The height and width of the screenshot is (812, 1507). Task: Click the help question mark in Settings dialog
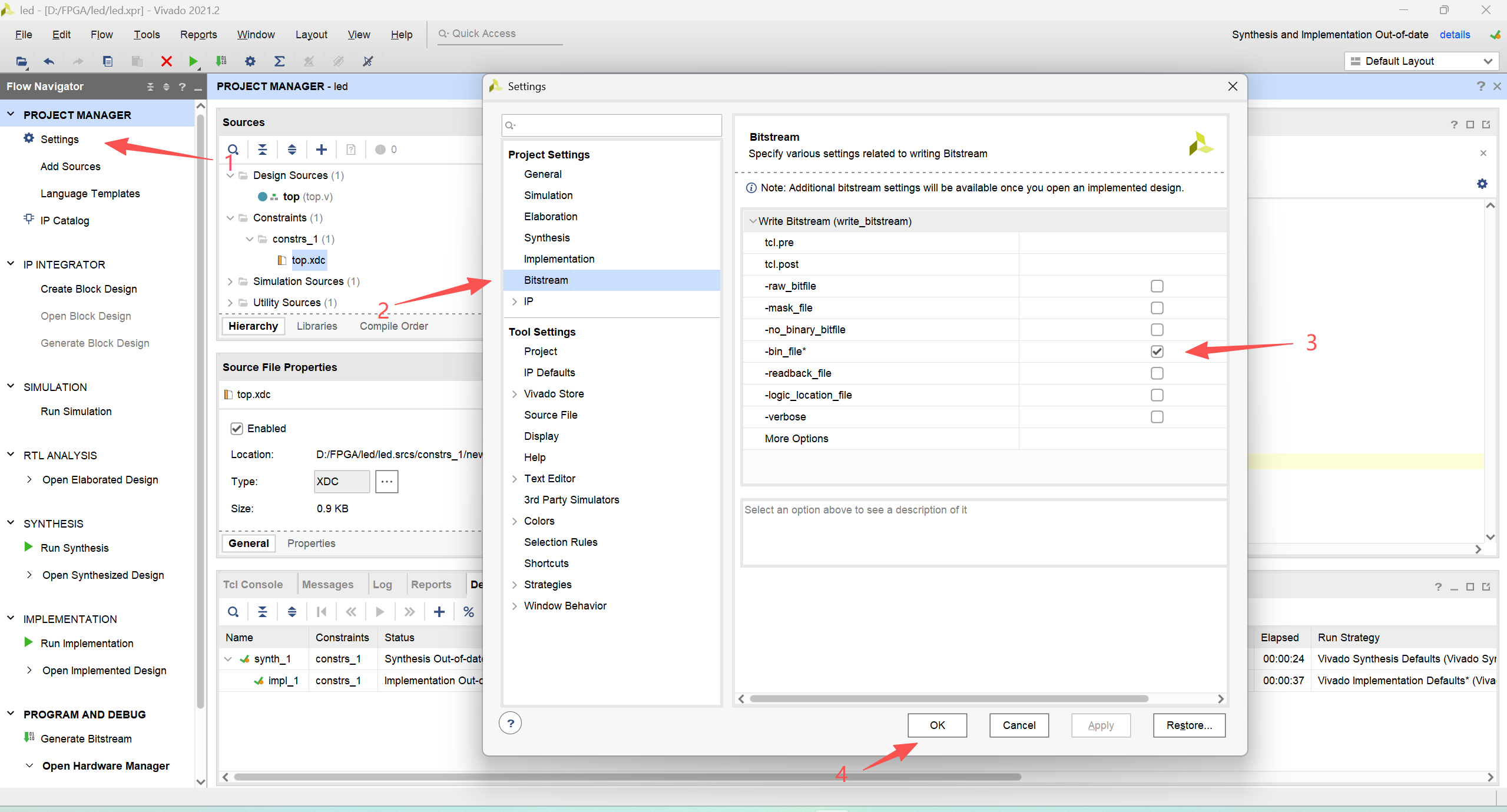coord(510,723)
